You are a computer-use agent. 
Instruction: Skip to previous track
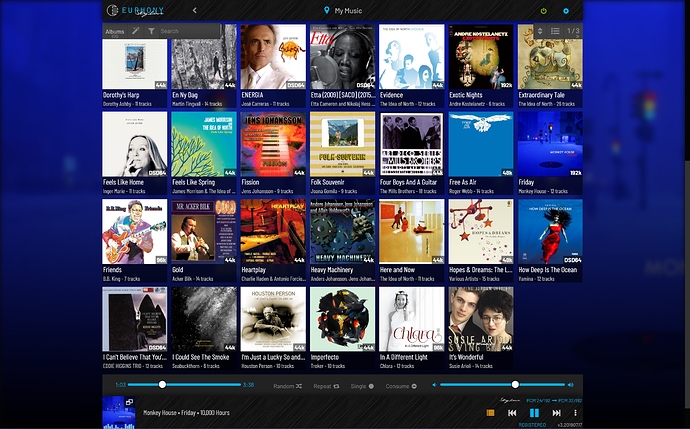click(x=512, y=413)
